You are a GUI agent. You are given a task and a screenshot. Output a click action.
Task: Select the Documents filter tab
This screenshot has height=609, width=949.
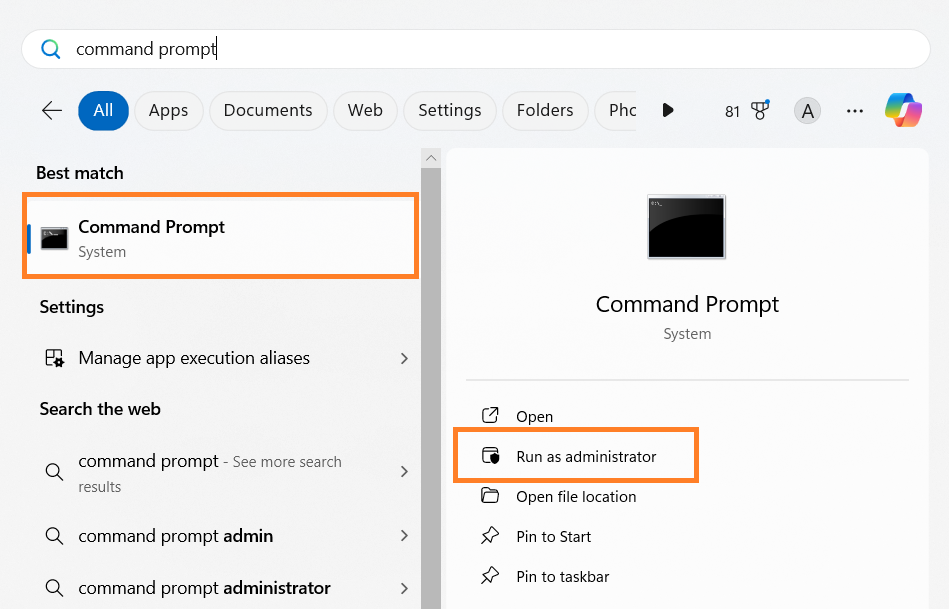click(x=268, y=111)
